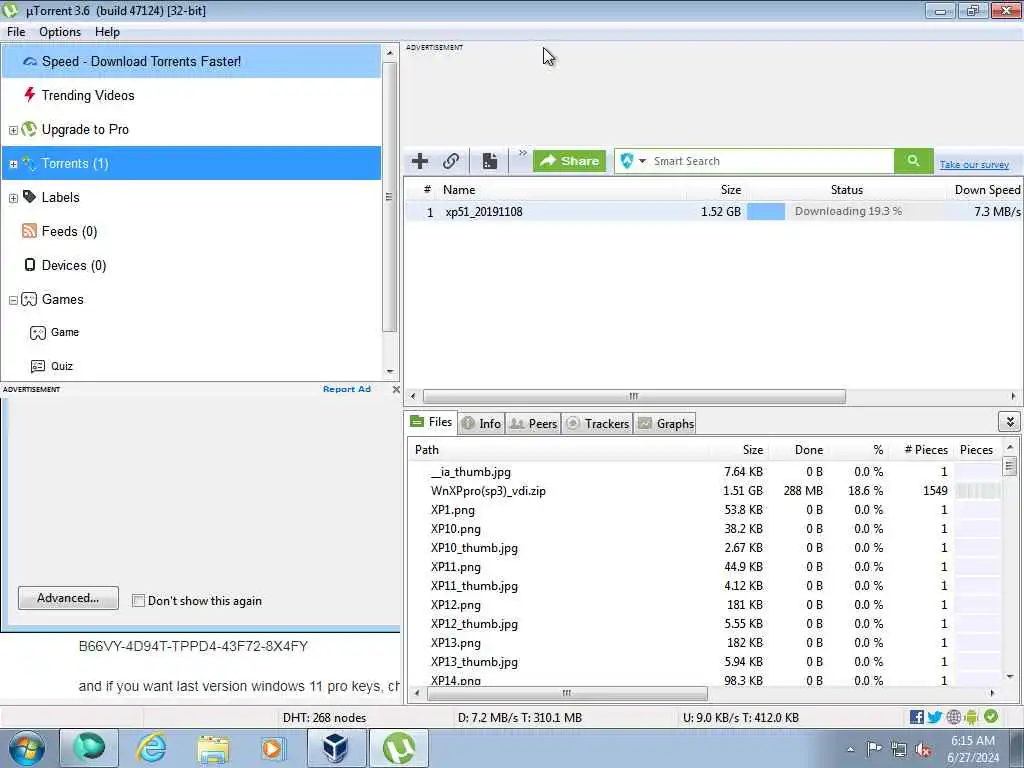
Task: Expand the Upgrade to Pro node
Action: click(x=13, y=130)
